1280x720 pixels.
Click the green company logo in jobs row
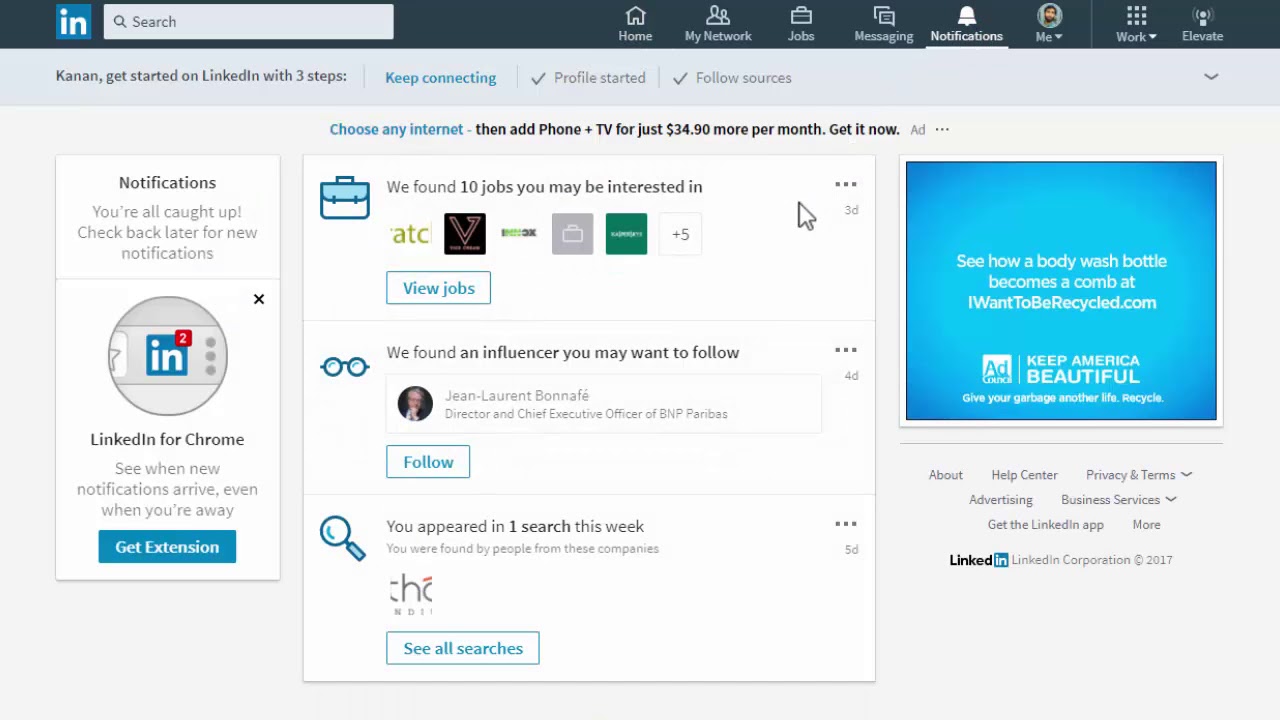[x=626, y=234]
